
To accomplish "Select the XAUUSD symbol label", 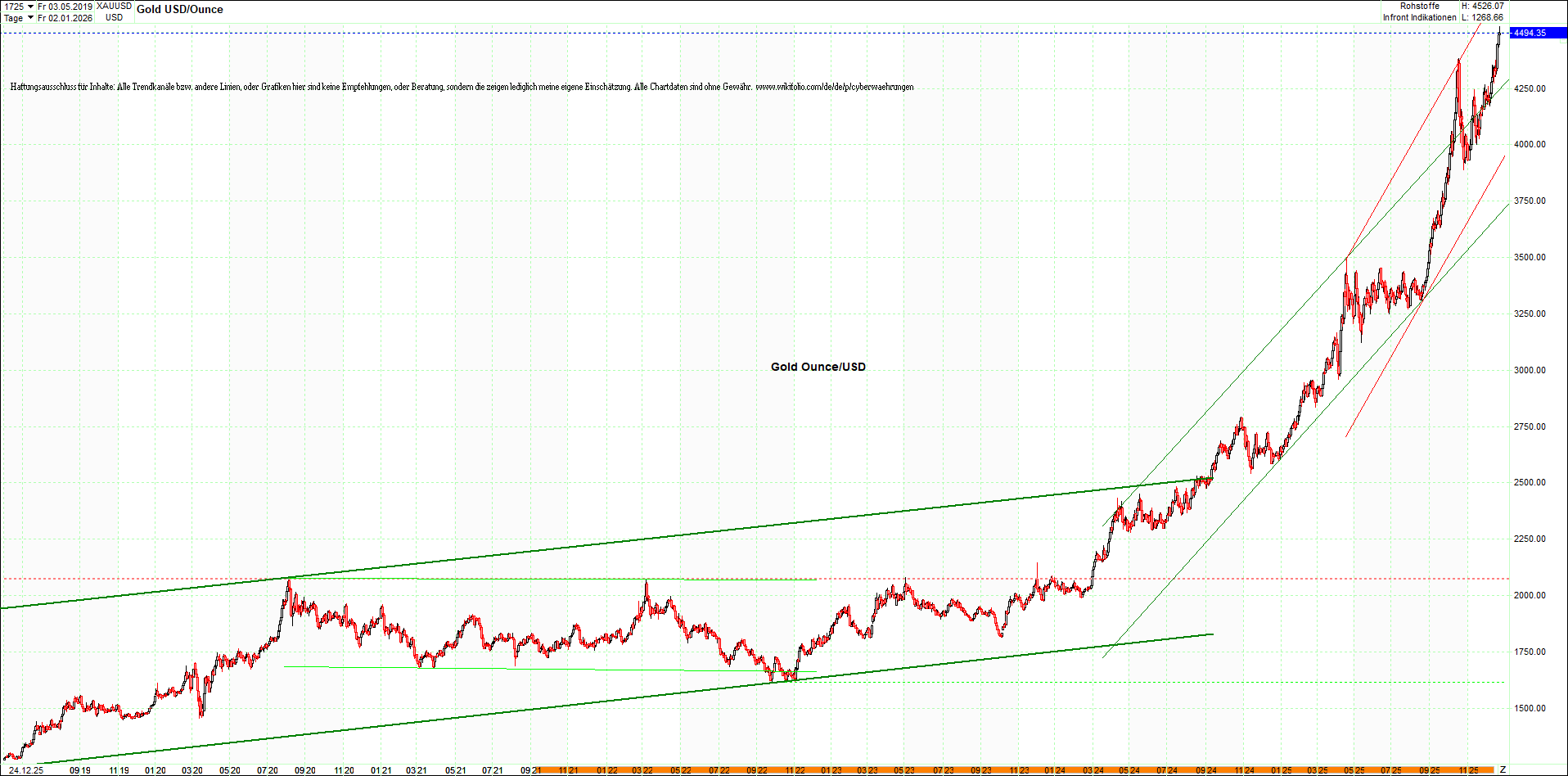I will pos(114,6).
